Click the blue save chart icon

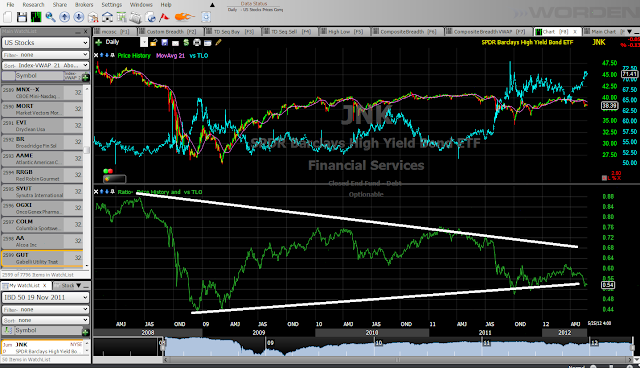pyautogui.click(x=164, y=42)
